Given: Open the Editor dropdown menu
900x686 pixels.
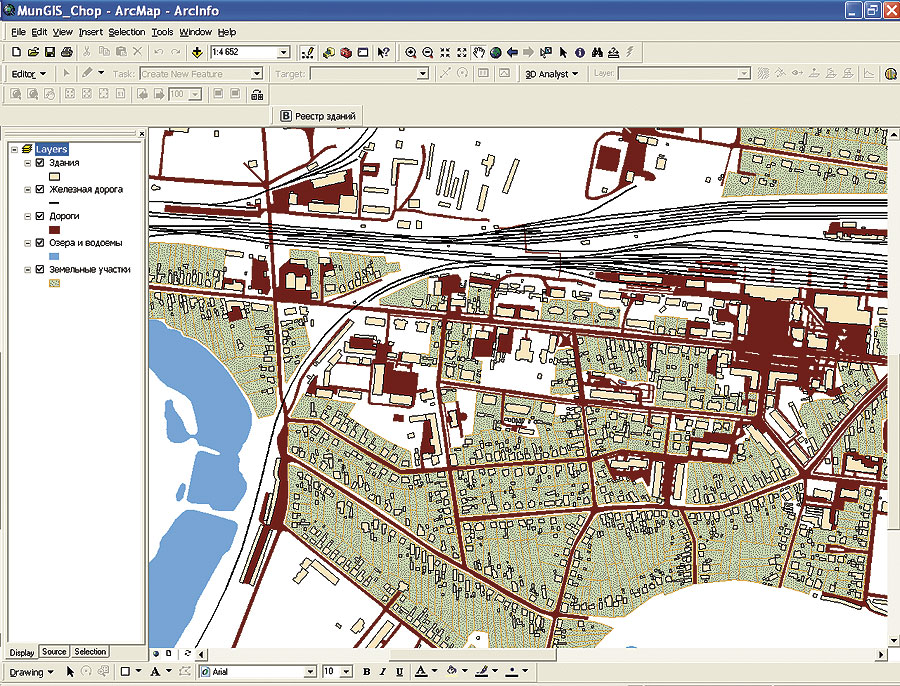Looking at the screenshot, I should pyautogui.click(x=28, y=74).
